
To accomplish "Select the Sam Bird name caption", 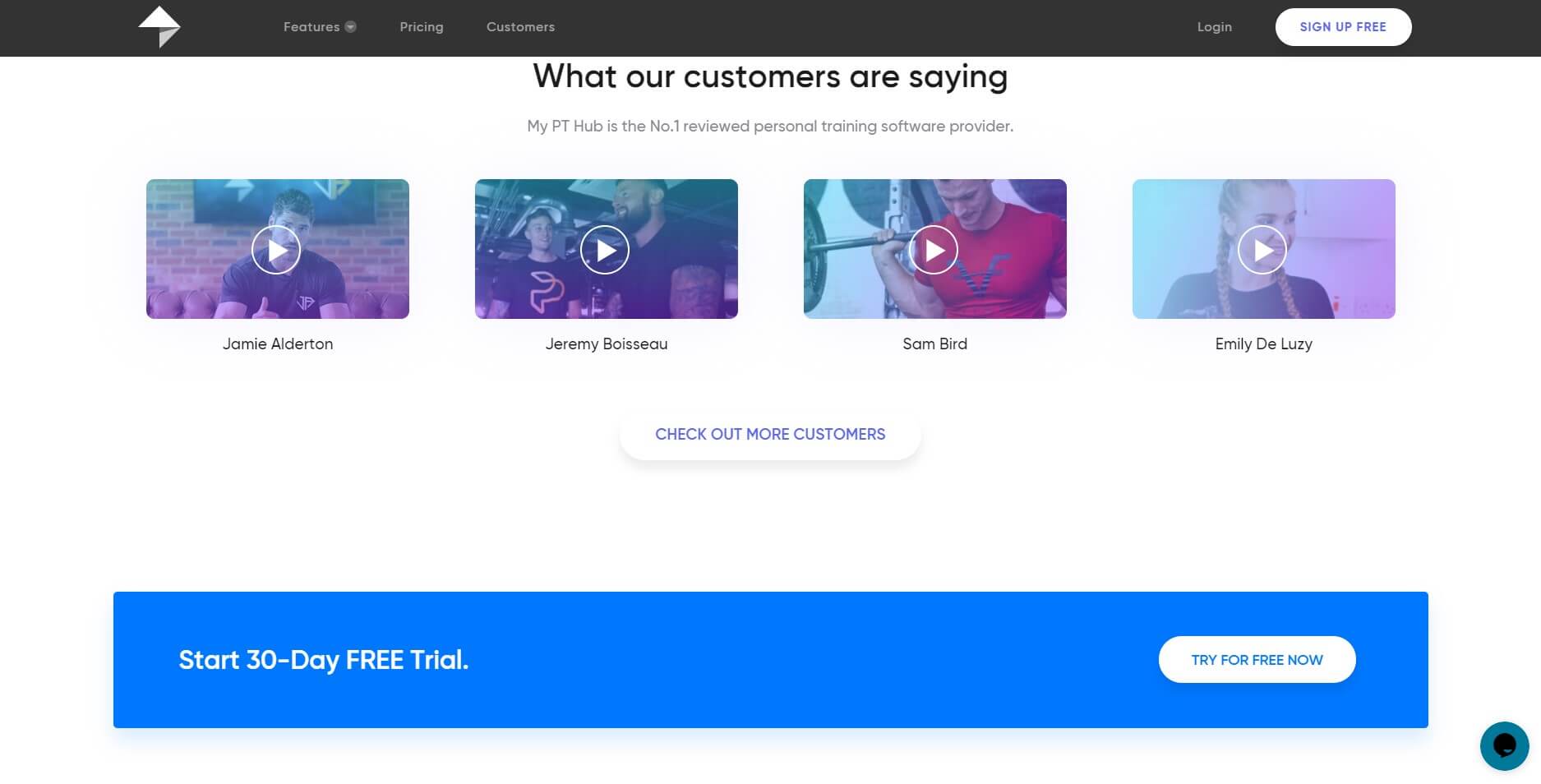I will pos(935,344).
